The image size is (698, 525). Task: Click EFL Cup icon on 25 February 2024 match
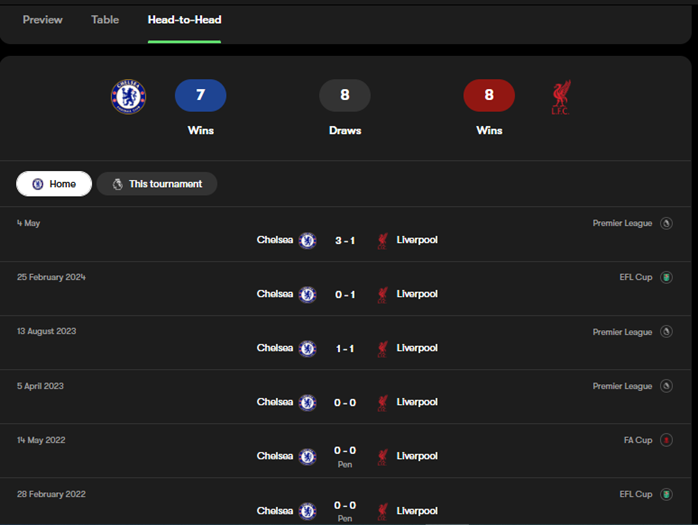tap(666, 278)
